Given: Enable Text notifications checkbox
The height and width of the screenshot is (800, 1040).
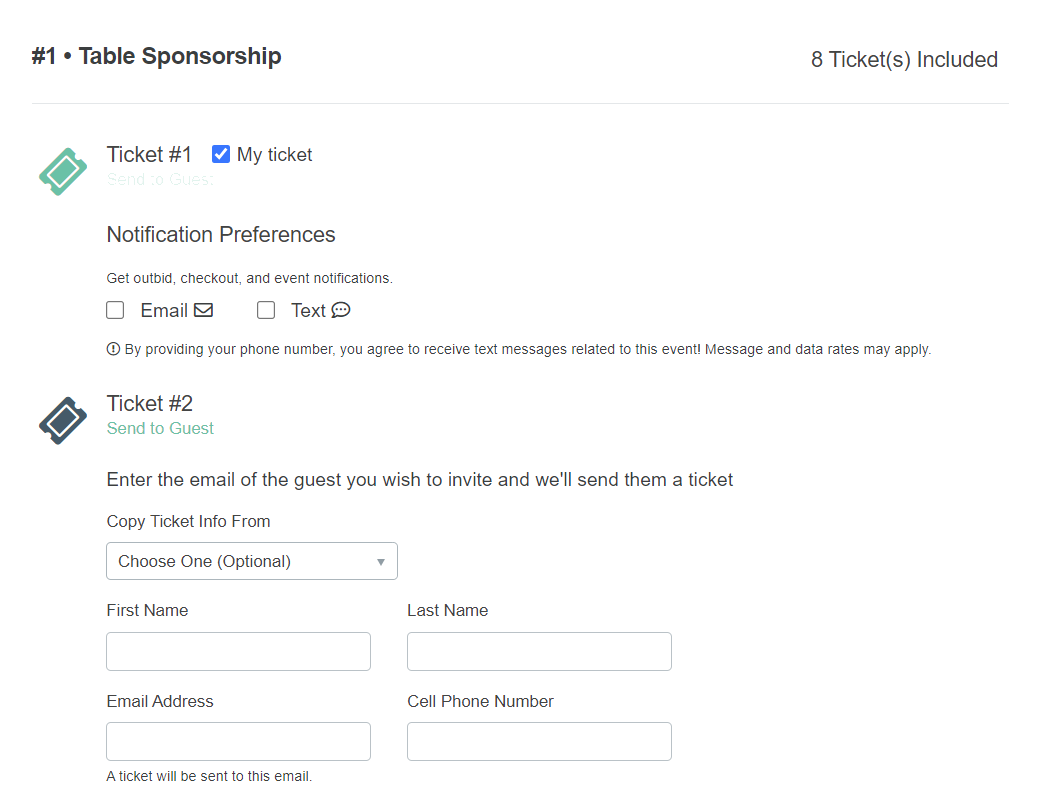Looking at the screenshot, I should pyautogui.click(x=266, y=310).
